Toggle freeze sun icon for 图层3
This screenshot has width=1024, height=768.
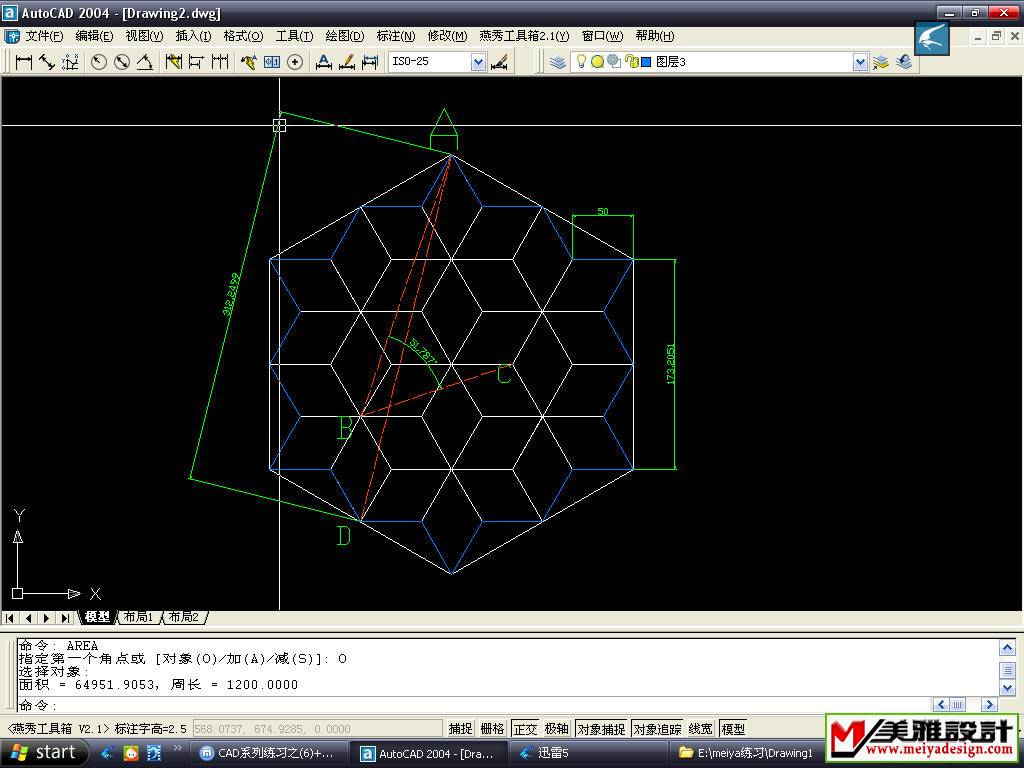(x=597, y=62)
